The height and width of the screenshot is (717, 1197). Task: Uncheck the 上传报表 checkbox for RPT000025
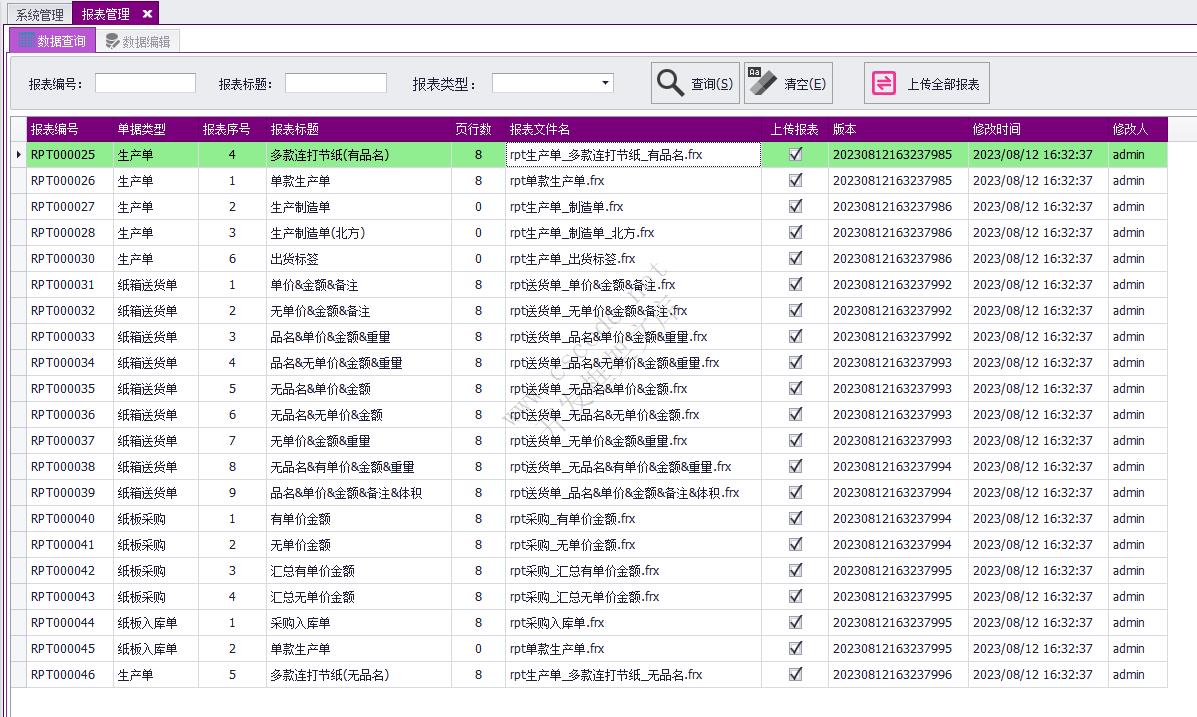pos(795,155)
